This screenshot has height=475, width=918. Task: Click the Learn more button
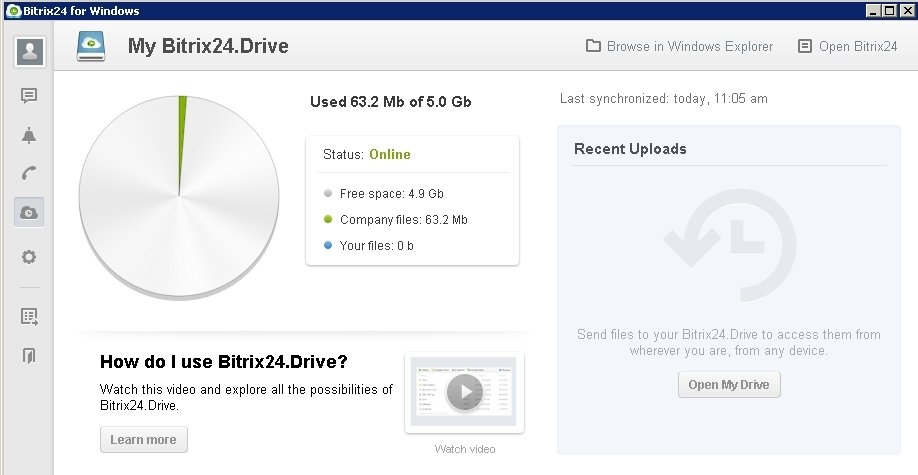pyautogui.click(x=143, y=439)
